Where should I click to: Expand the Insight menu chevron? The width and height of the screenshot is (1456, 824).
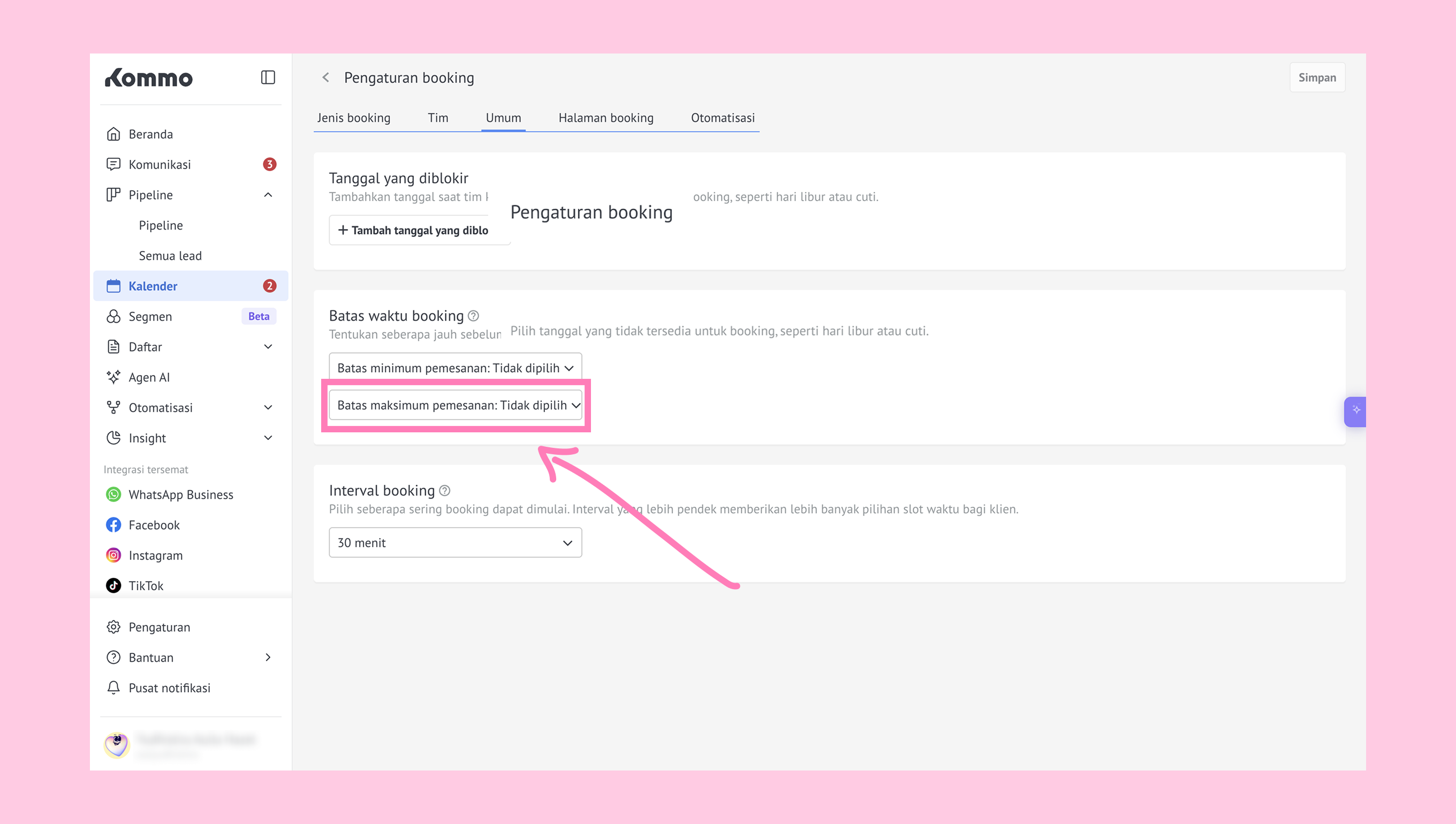coord(268,438)
